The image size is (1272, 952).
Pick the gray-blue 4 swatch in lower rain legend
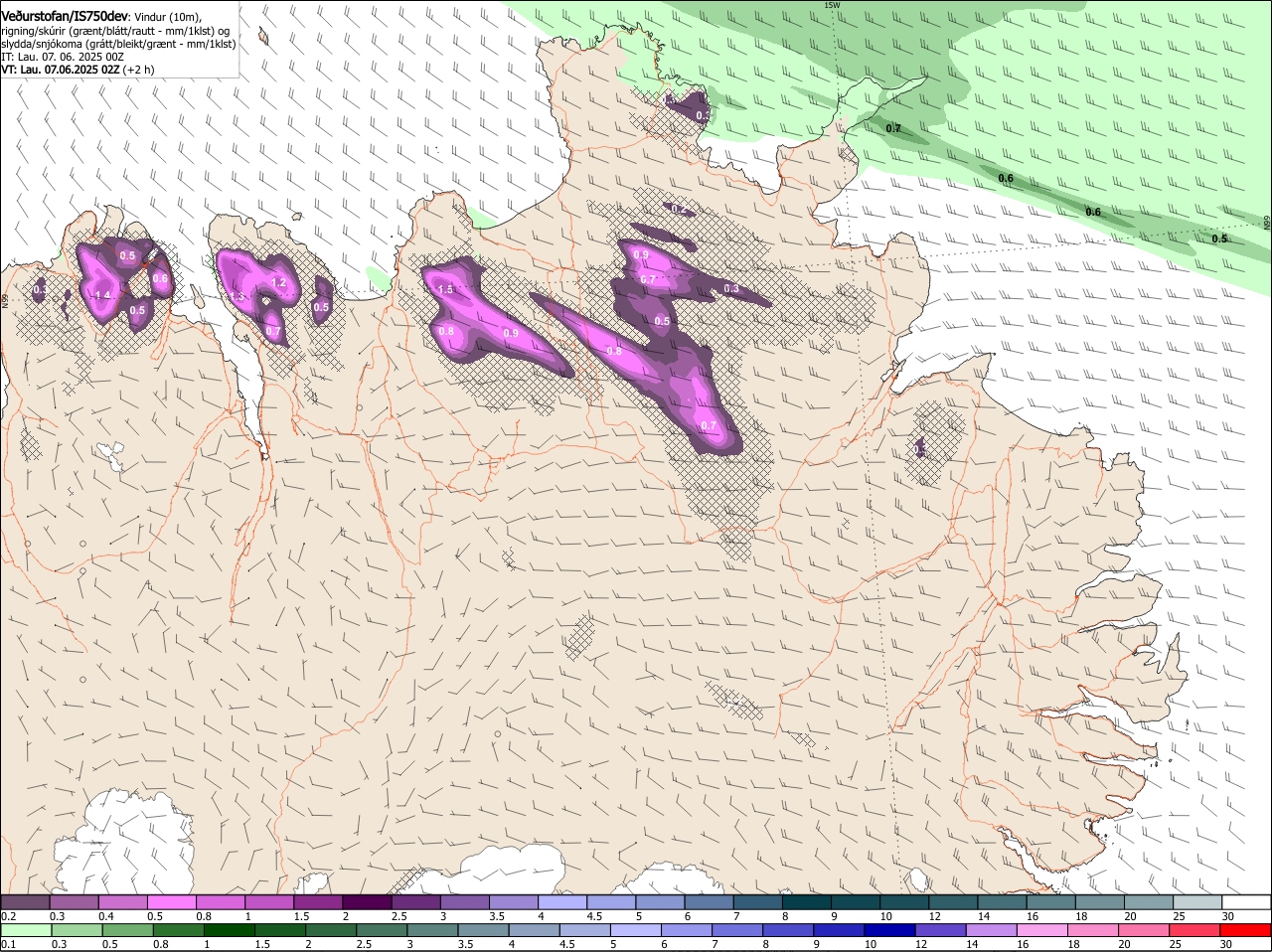[533, 930]
